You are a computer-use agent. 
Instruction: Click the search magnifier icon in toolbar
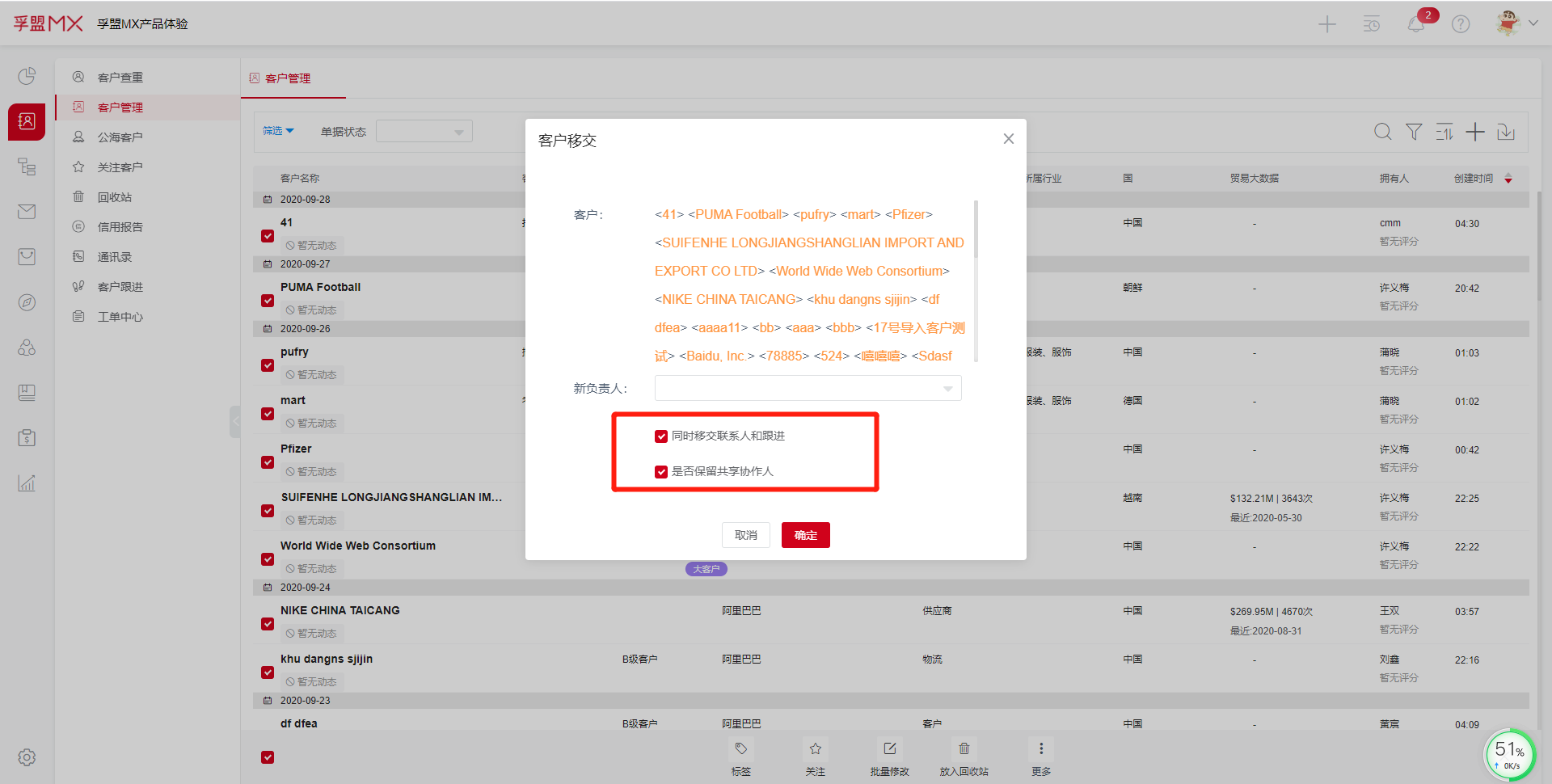point(1383,132)
